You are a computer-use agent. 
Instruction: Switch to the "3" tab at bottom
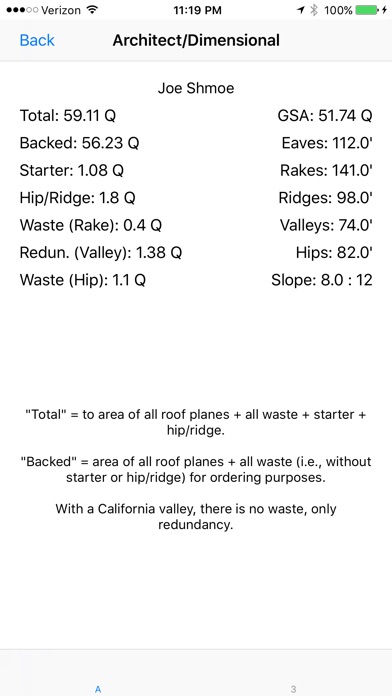[x=293, y=689]
